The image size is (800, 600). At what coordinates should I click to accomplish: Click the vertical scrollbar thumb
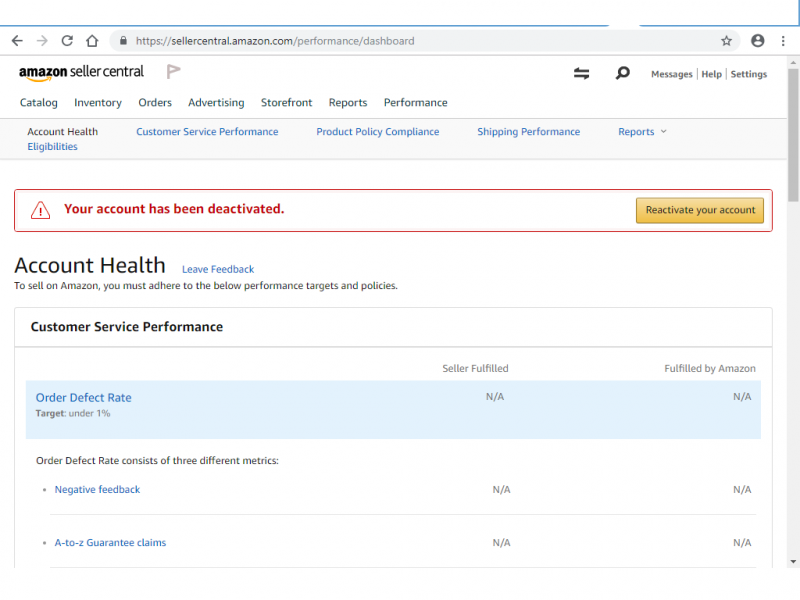pos(793,135)
